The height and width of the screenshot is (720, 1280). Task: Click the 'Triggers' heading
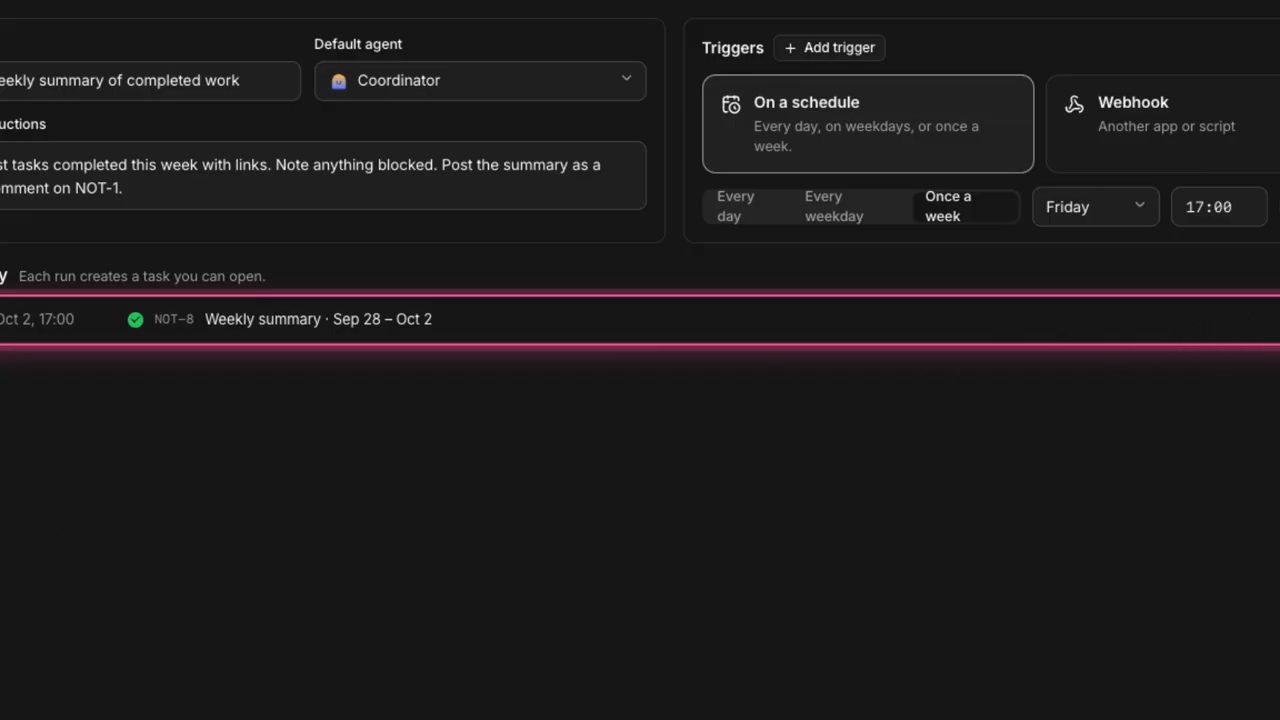click(x=732, y=48)
